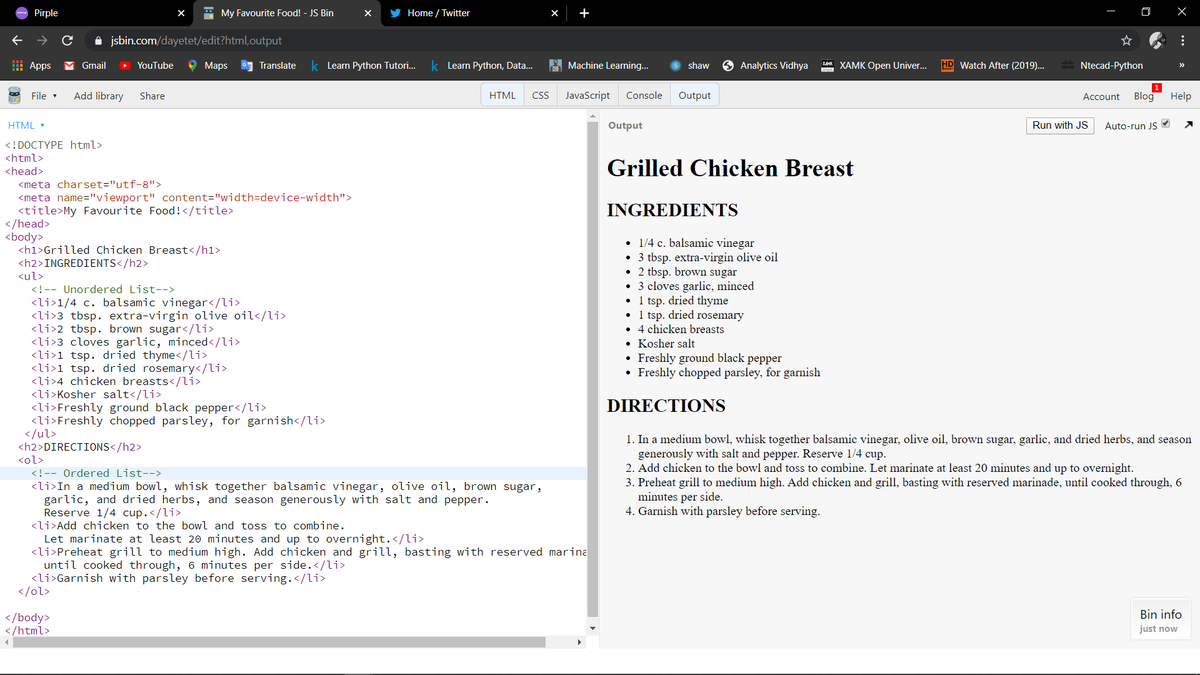
Task: Open the Machine Learning... bookmark
Action: click(x=599, y=65)
